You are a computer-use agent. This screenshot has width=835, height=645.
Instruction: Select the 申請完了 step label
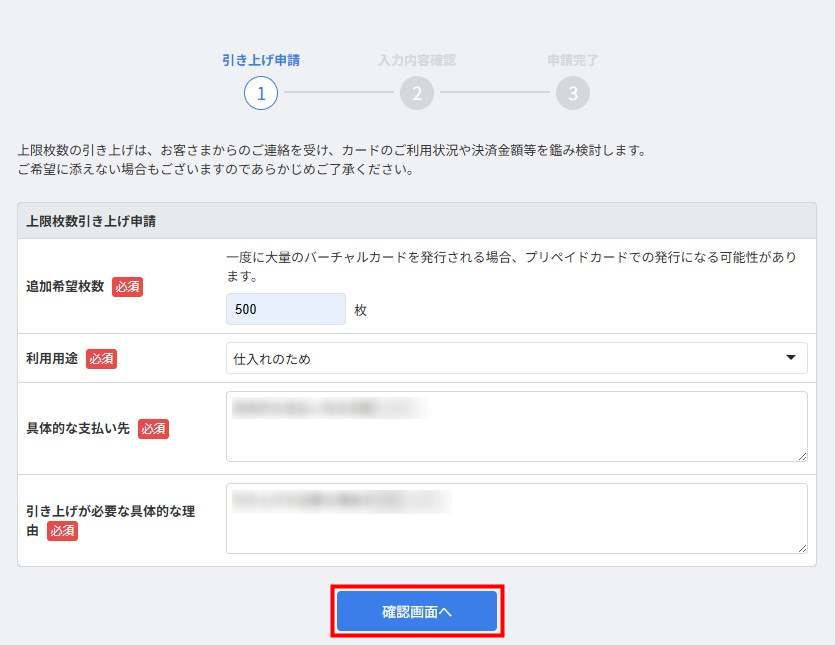(573, 60)
